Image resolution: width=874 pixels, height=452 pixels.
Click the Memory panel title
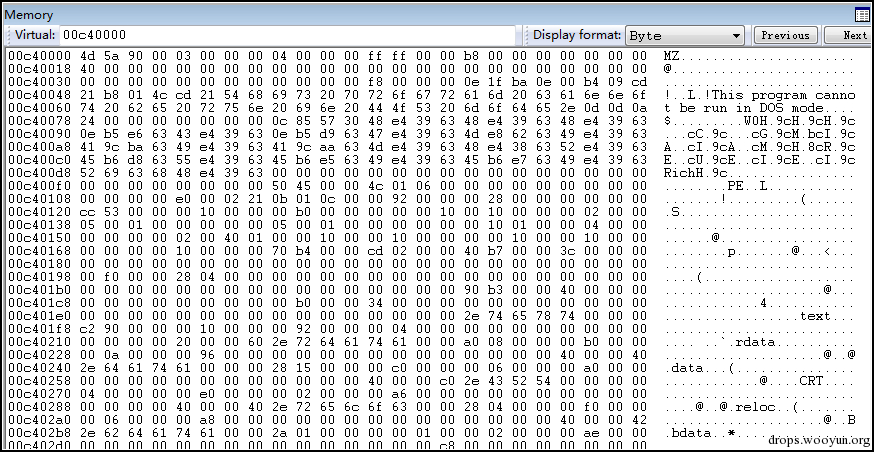(28, 15)
